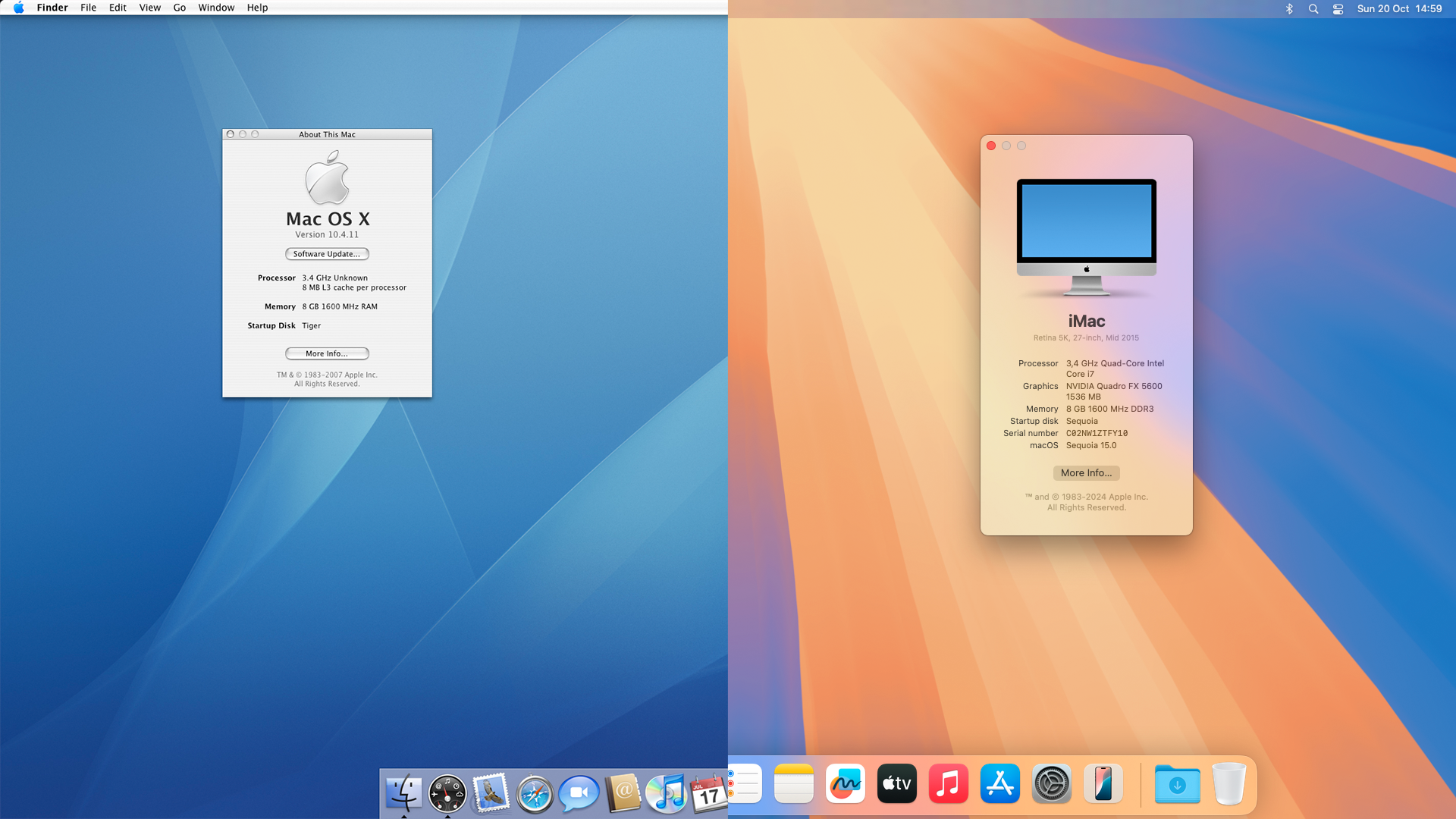Open Trash in the Sequoia dock
The image size is (1456, 819).
tap(1229, 783)
